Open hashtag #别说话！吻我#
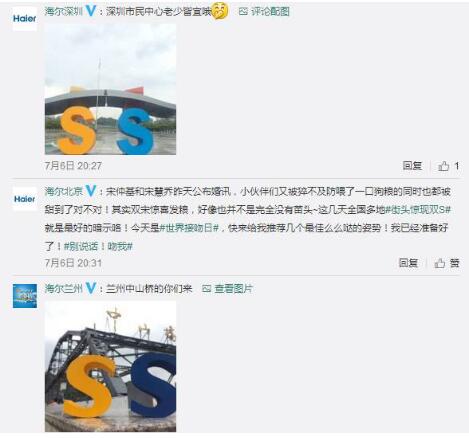The height and width of the screenshot is (438, 469). (98, 246)
